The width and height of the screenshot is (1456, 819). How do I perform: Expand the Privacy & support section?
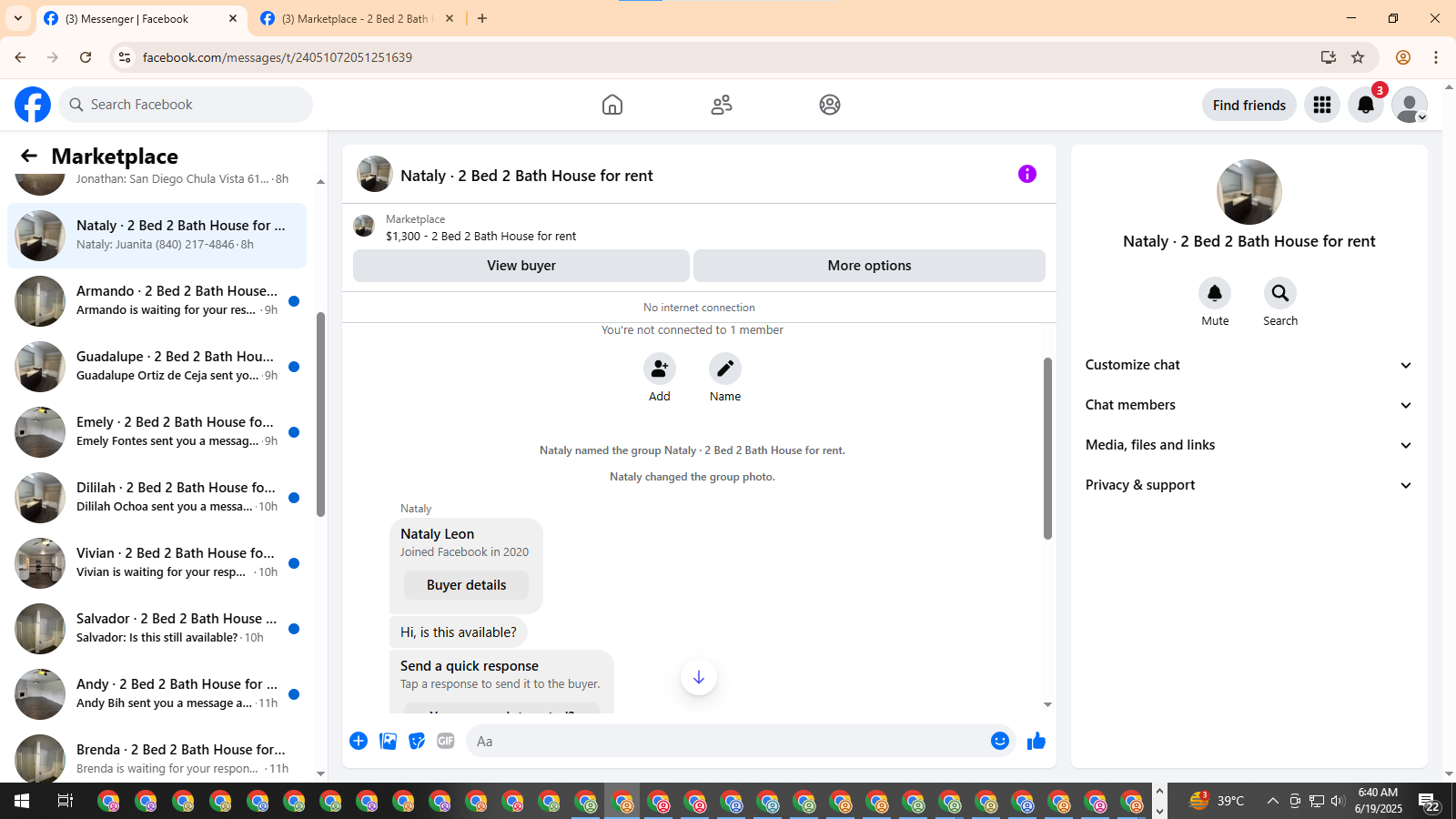(1249, 485)
